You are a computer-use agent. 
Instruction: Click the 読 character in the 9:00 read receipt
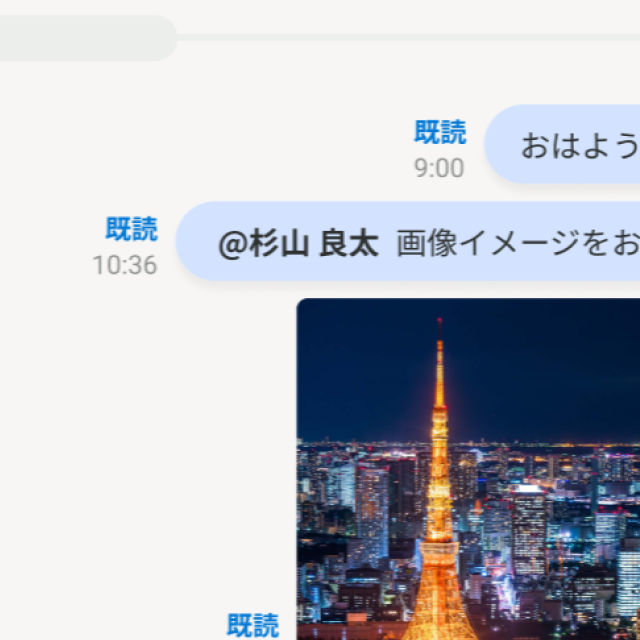(x=453, y=132)
